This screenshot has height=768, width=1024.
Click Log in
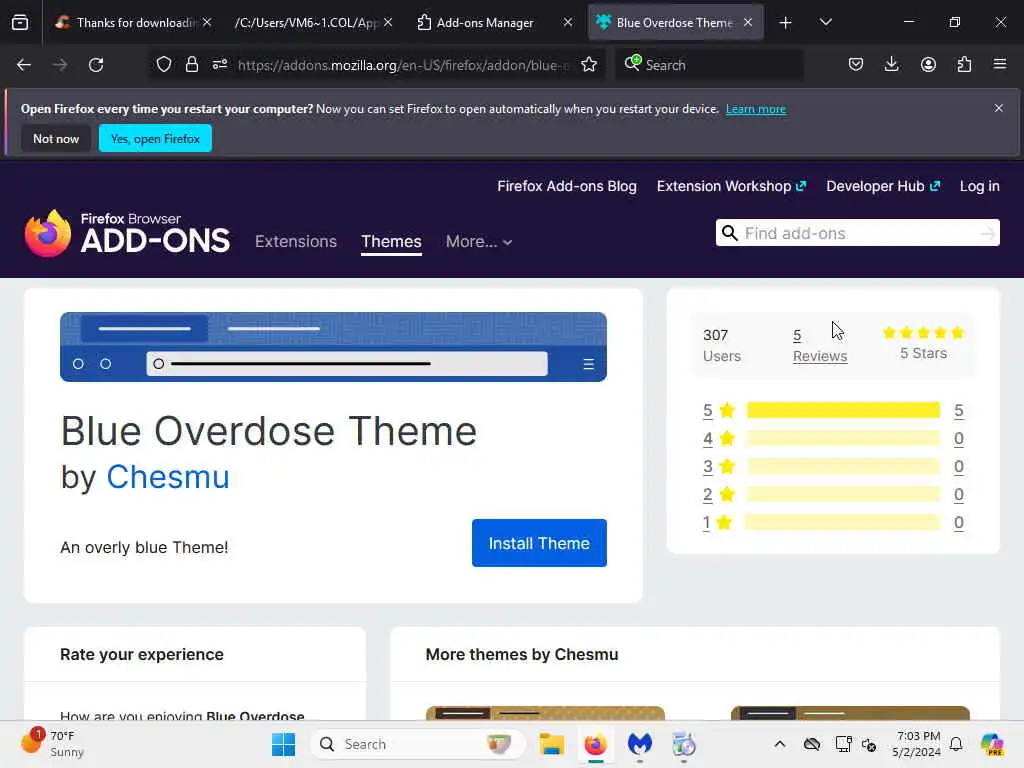(x=980, y=186)
